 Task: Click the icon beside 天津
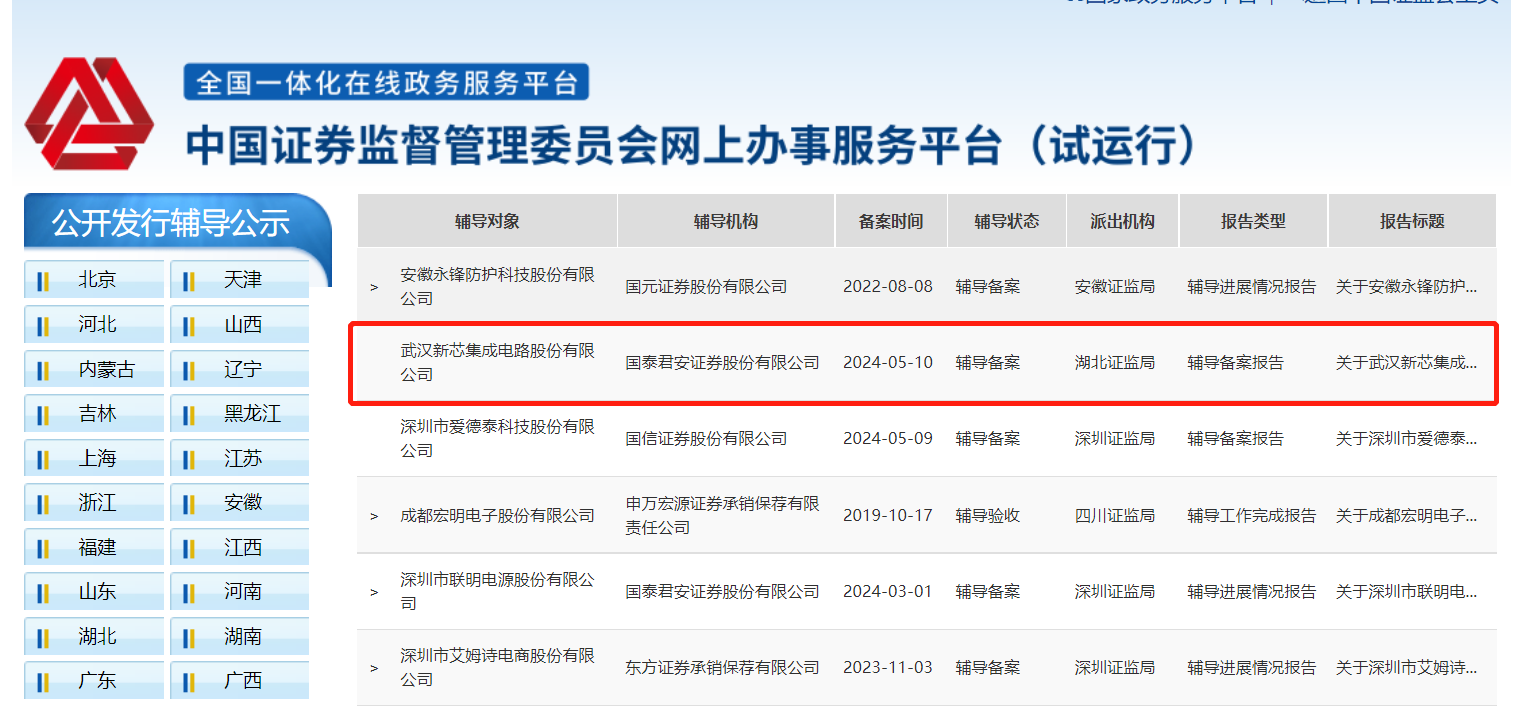tap(189, 281)
